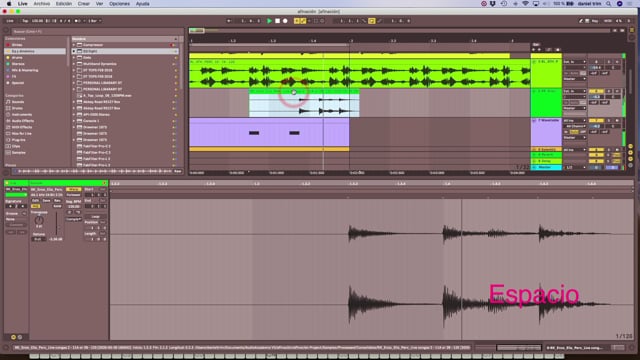Click the macOS Spotlight search icon
640x360 pixels.
pyautogui.click(x=608, y=4)
